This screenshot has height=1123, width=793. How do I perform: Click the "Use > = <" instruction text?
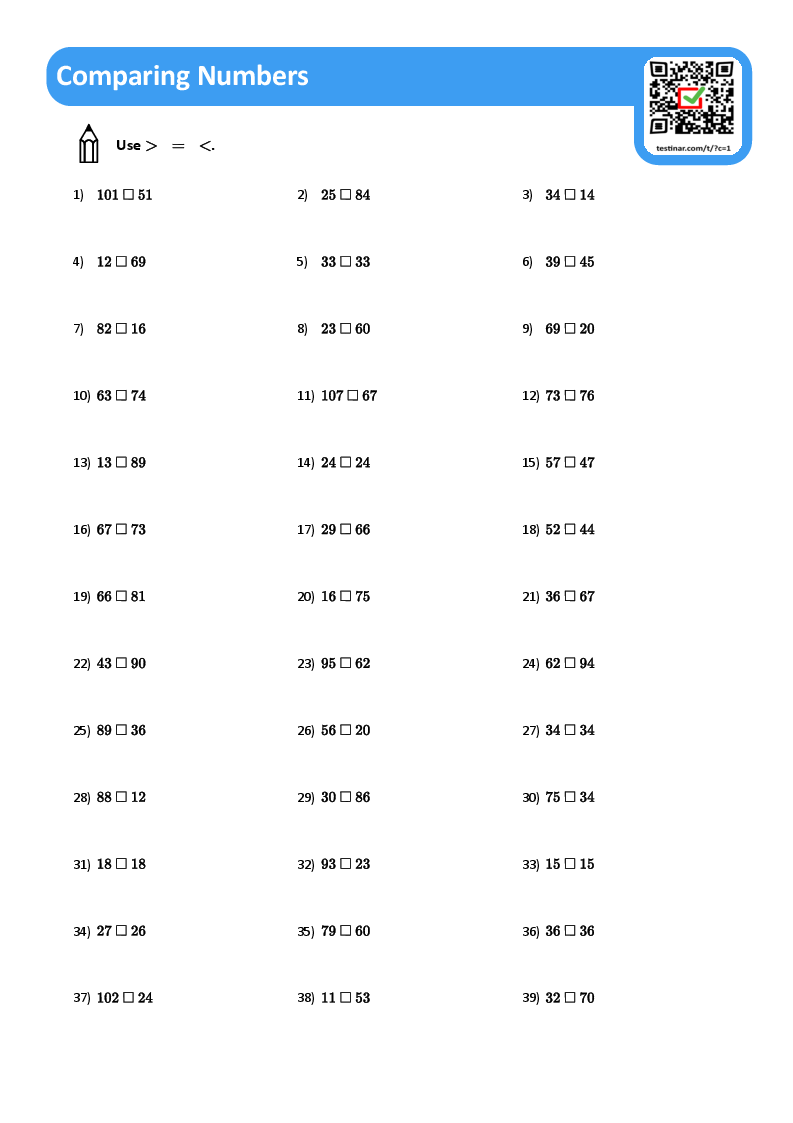pyautogui.click(x=165, y=145)
